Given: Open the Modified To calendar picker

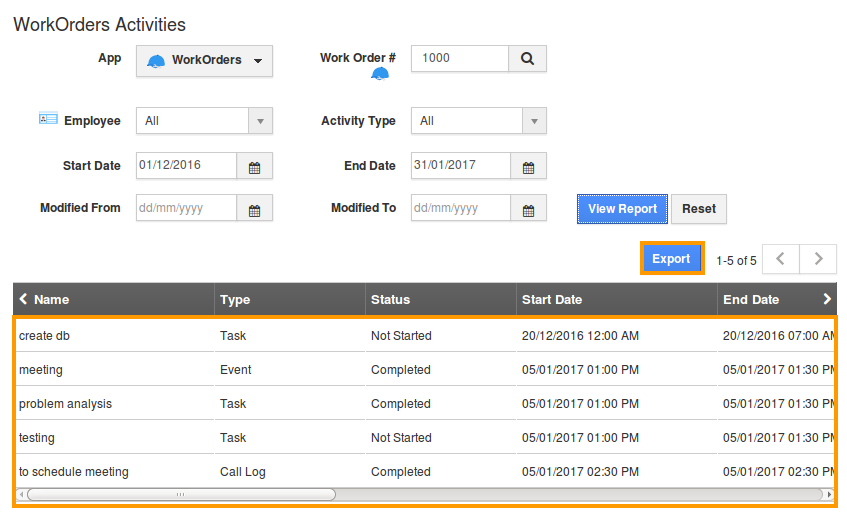Looking at the screenshot, I should [528, 209].
